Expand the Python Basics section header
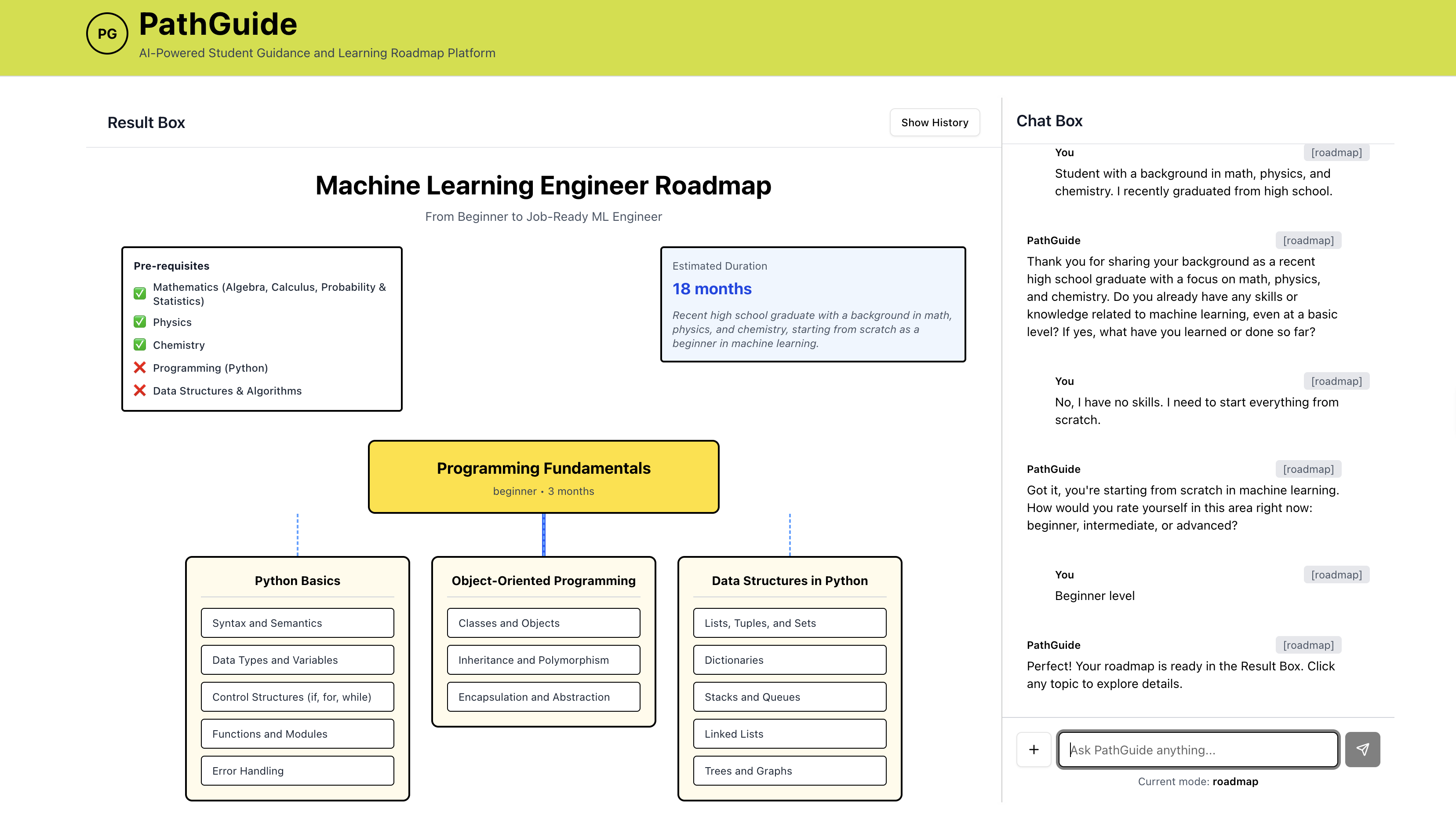Image resolution: width=1456 pixels, height=834 pixels. pyautogui.click(x=297, y=581)
